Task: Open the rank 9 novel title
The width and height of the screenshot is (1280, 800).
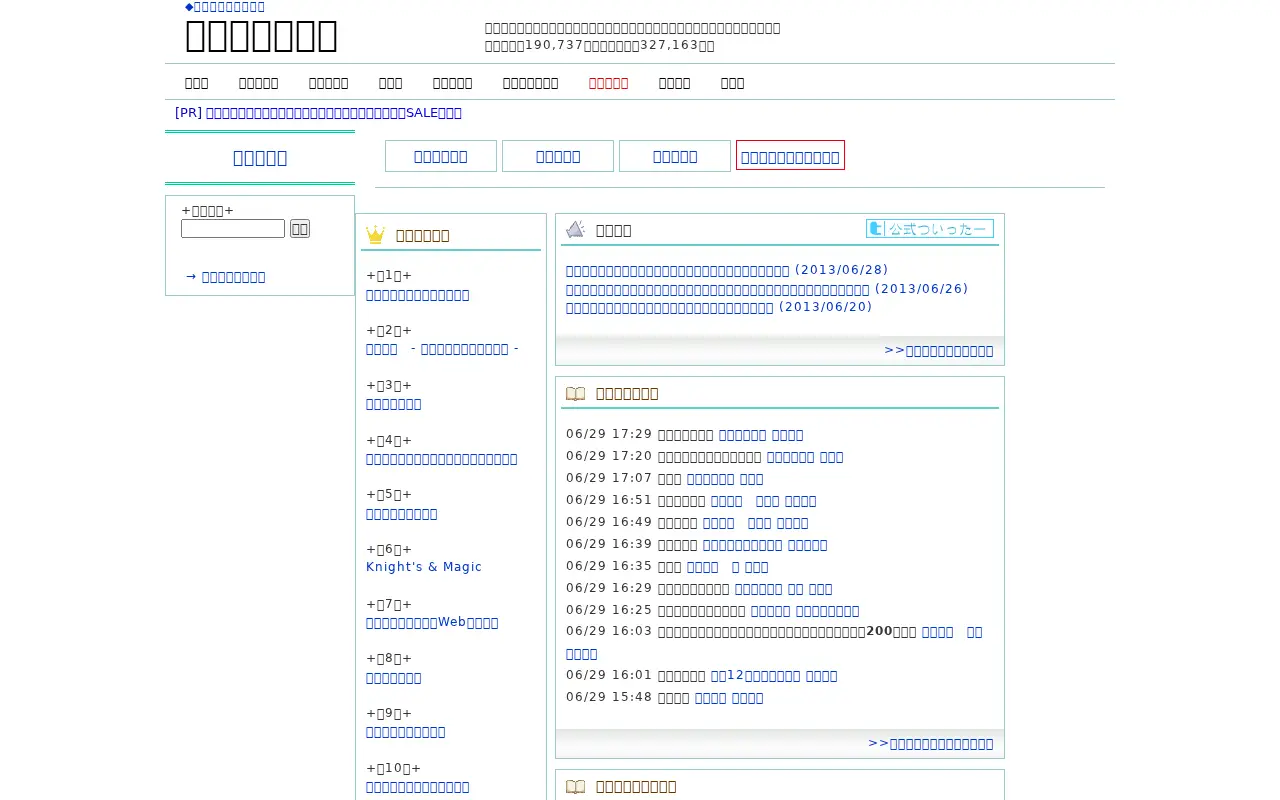Action: coord(406,732)
